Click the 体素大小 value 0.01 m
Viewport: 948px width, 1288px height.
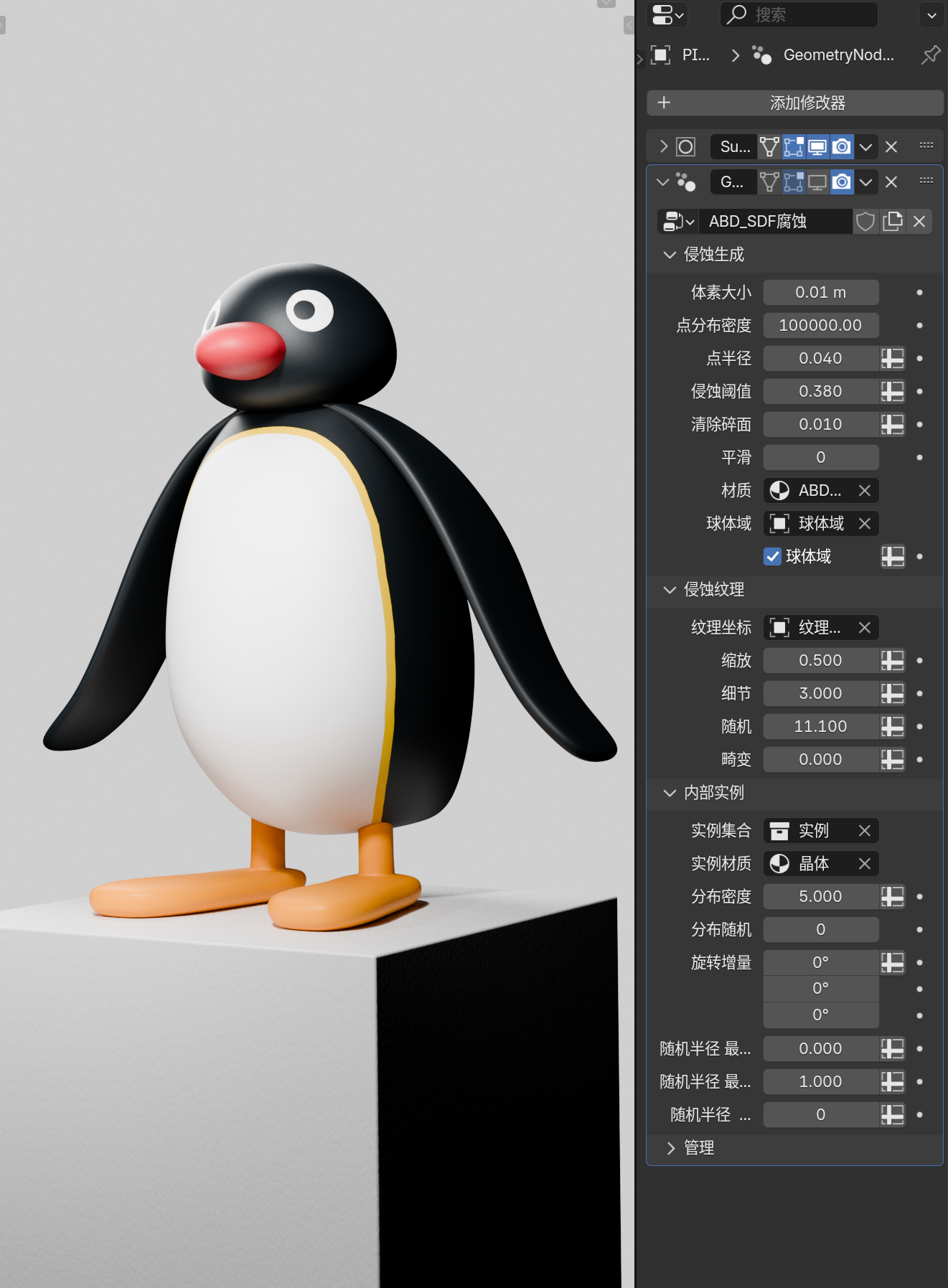pos(821,293)
